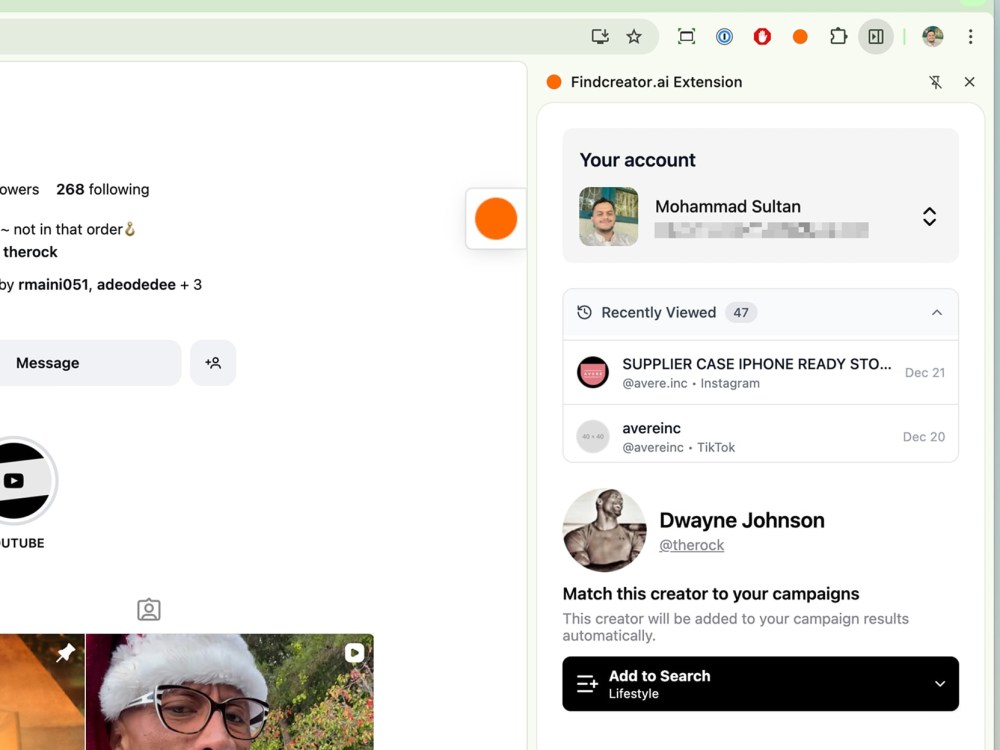Open the pinned post thumbnail

point(42,692)
